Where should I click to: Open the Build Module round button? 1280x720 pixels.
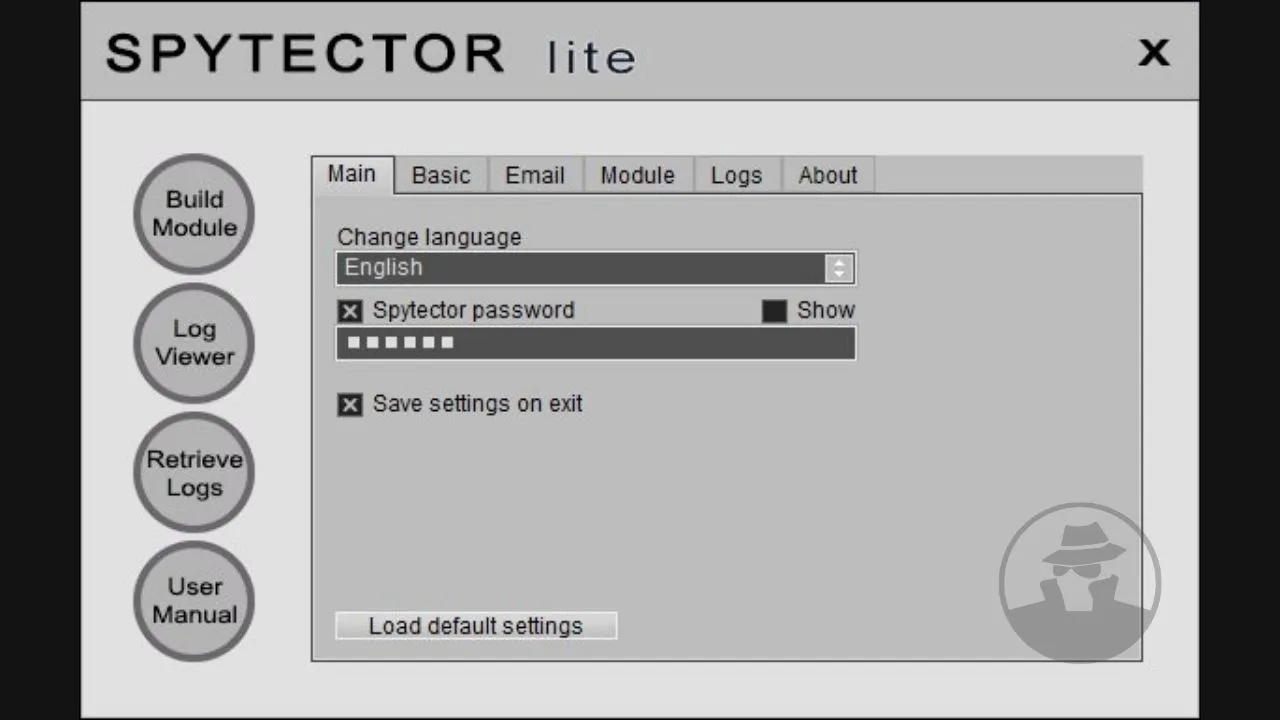pyautogui.click(x=194, y=214)
